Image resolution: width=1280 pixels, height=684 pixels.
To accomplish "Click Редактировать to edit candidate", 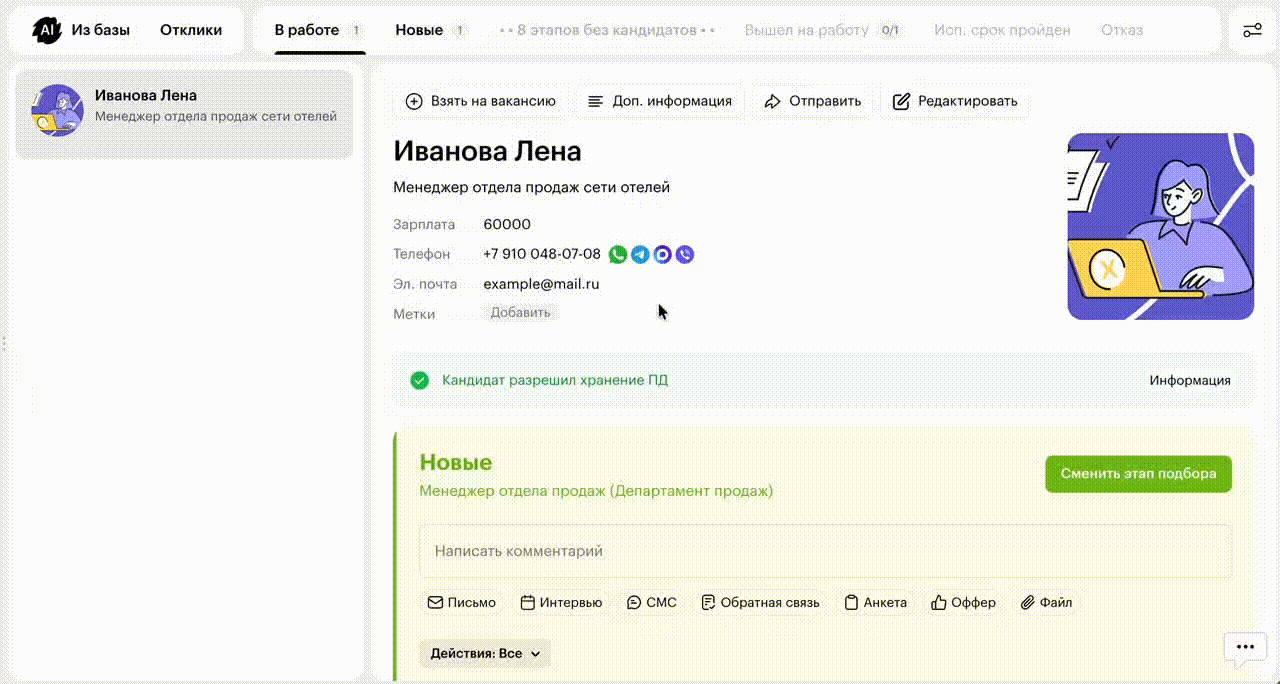I will 955,101.
